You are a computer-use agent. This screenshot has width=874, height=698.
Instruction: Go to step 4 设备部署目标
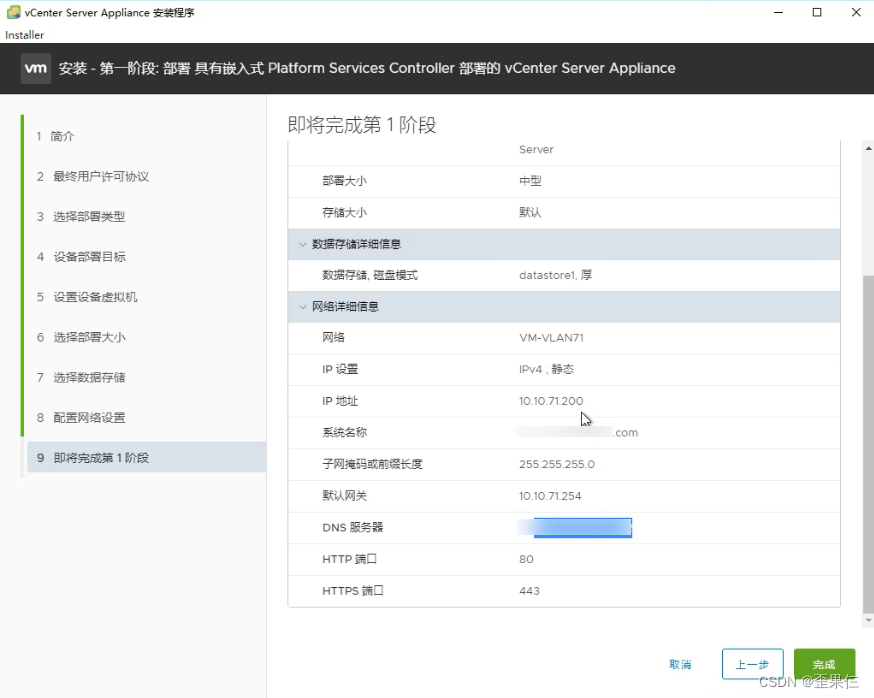81,257
